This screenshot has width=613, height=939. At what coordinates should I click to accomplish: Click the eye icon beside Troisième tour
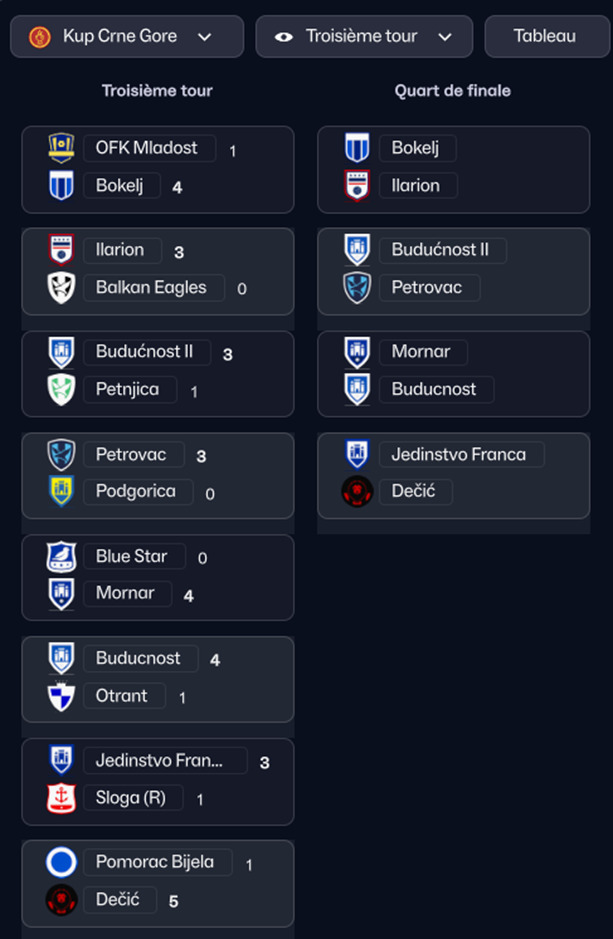pos(284,37)
